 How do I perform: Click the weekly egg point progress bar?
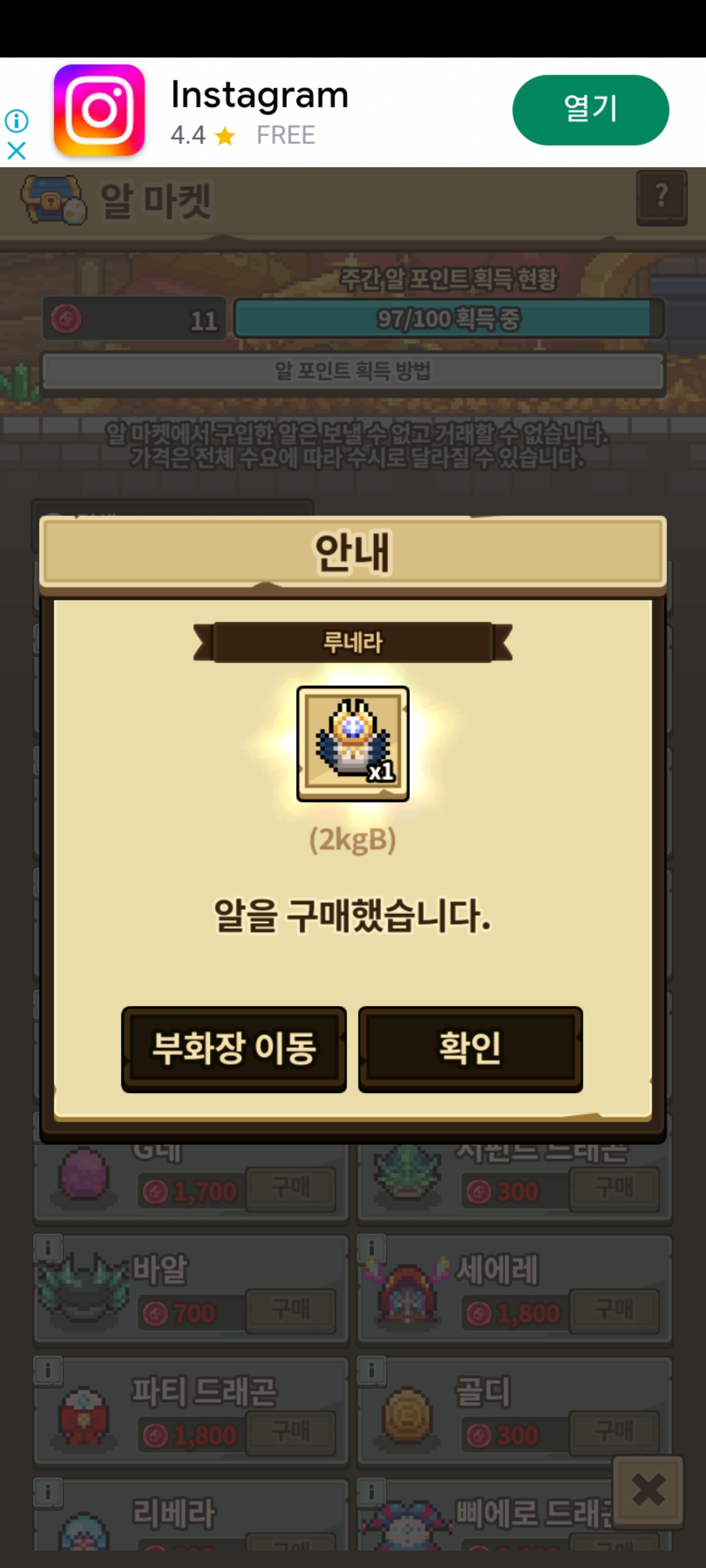[x=448, y=319]
